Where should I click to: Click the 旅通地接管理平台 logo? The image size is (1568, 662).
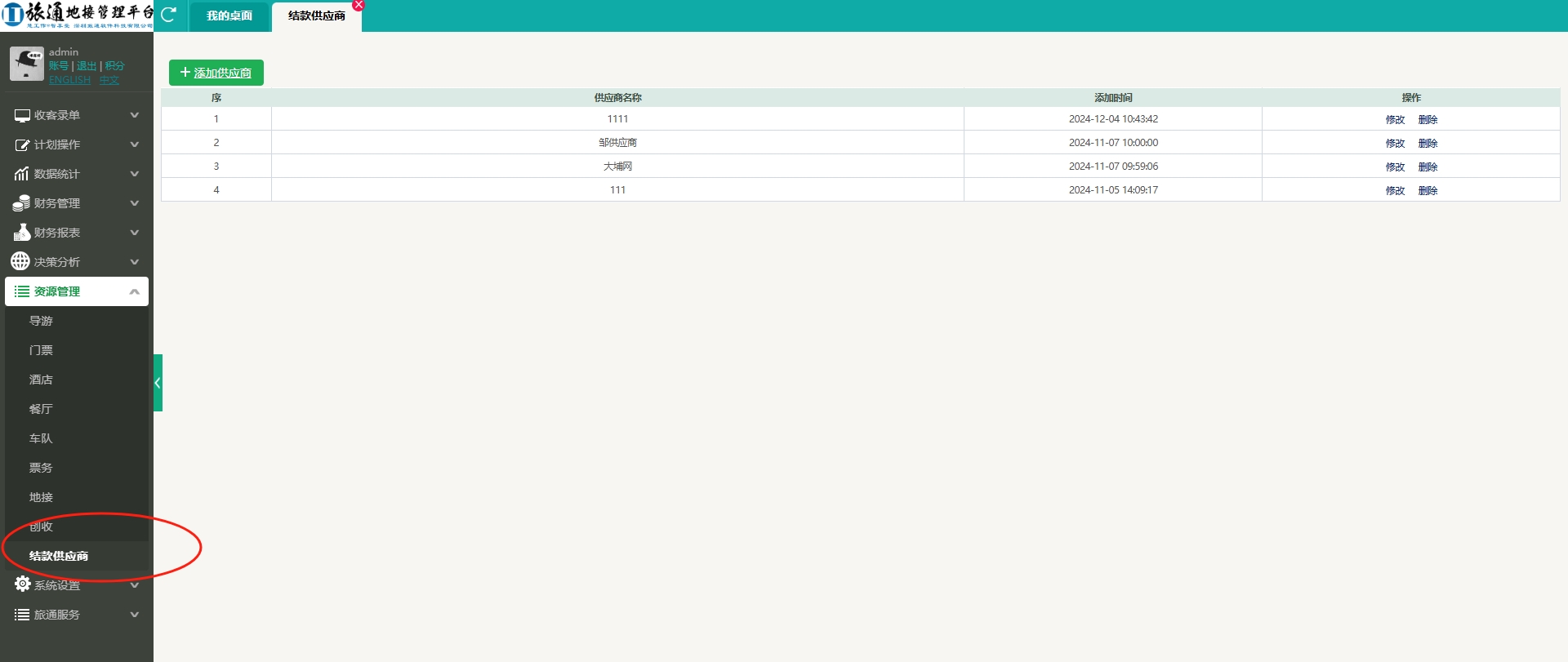77,15
